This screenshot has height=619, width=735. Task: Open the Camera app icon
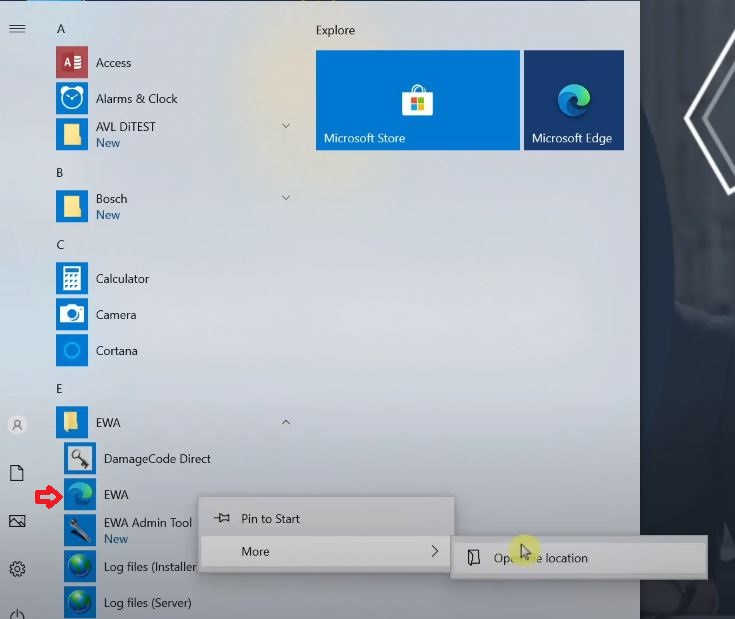(72, 314)
